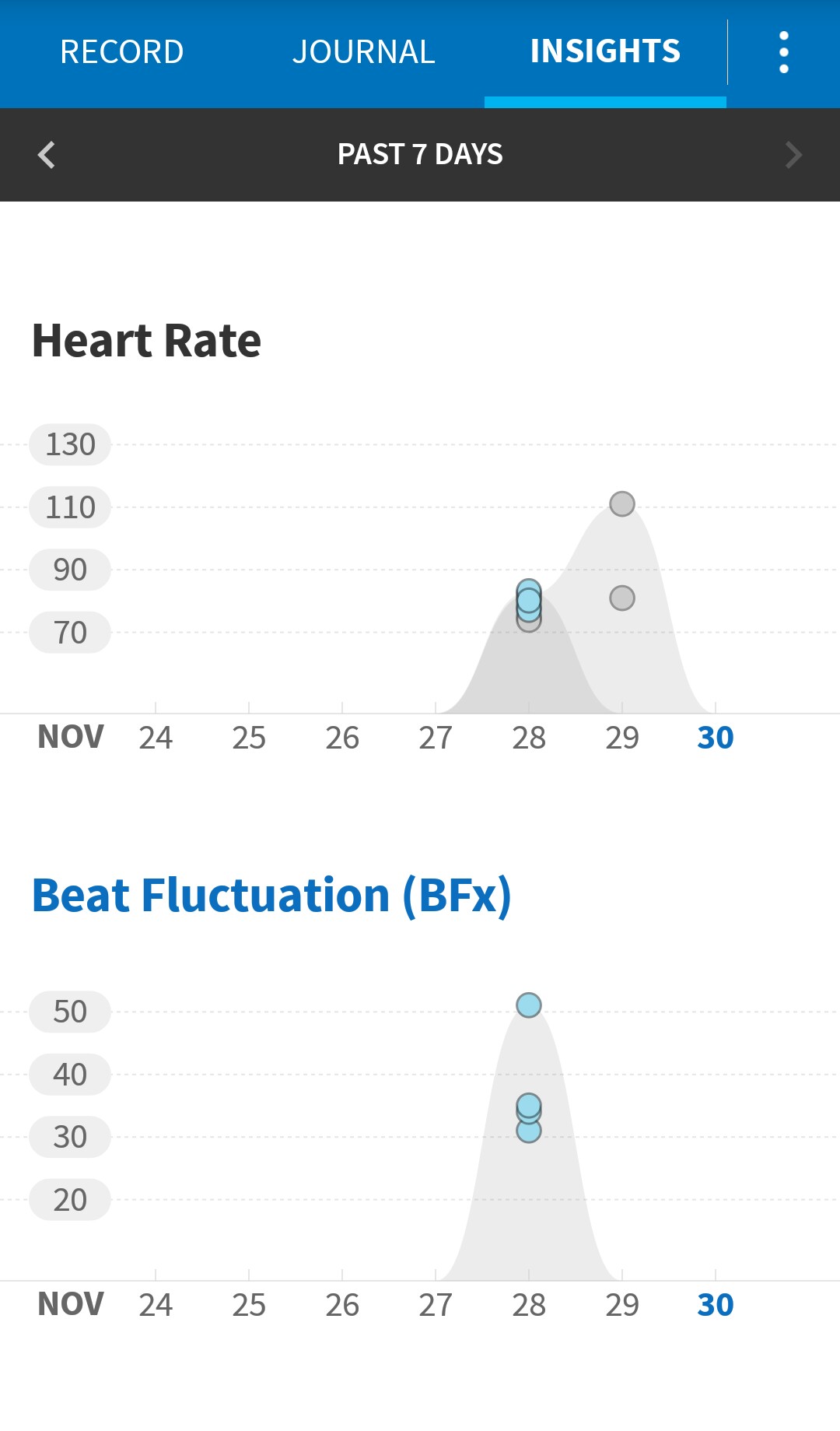
Task: Switch to the JOURNAL tab
Action: pyautogui.click(x=362, y=51)
